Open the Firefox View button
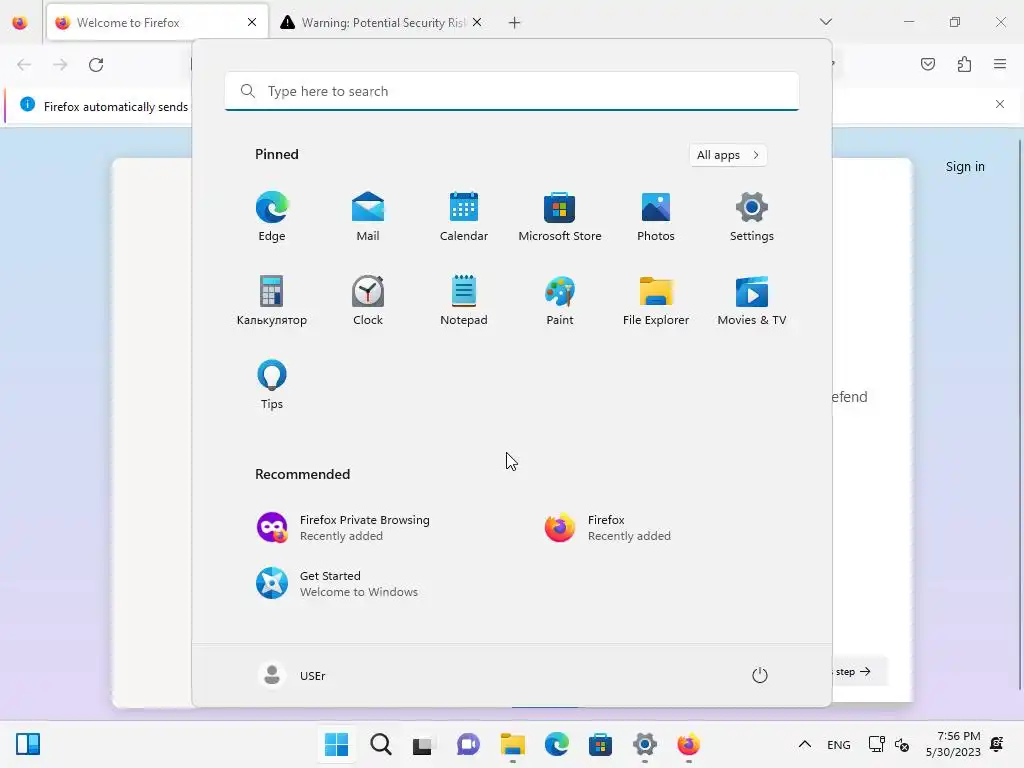Screen dimensions: 1024x768 (x=20, y=23)
